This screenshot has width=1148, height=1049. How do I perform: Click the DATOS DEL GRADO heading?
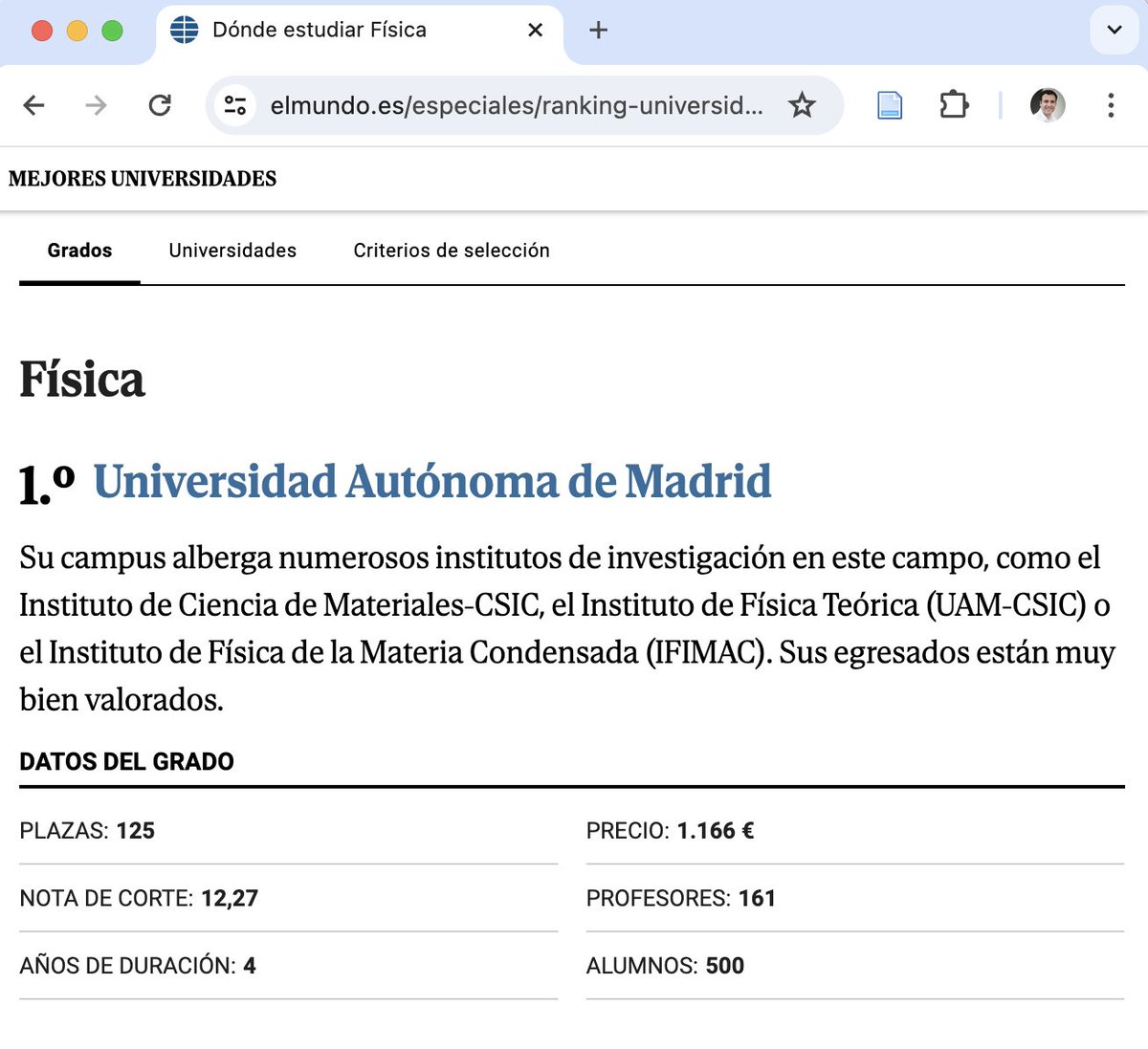tap(126, 761)
